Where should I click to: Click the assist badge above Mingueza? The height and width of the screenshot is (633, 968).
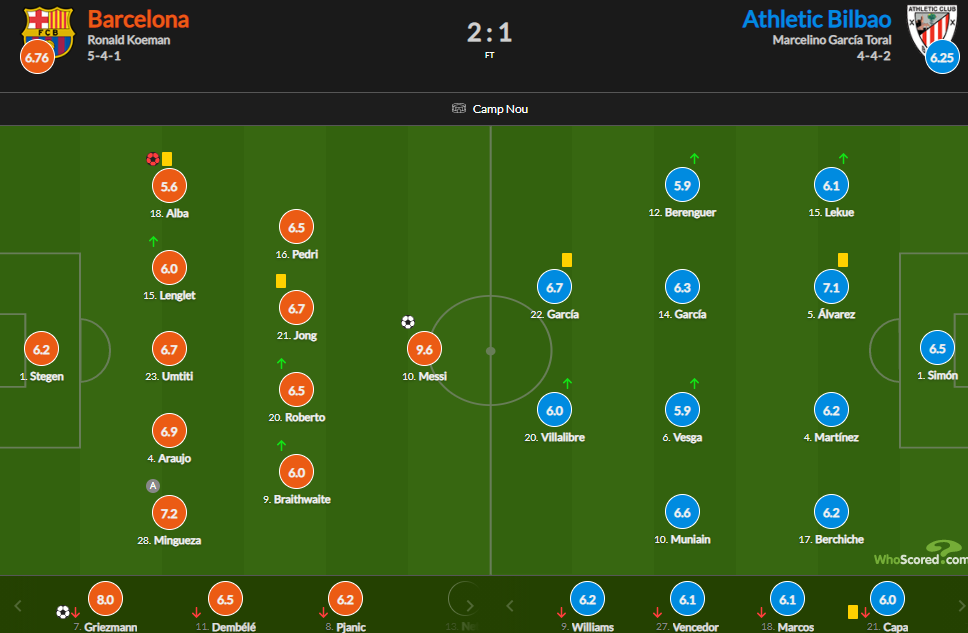pyautogui.click(x=153, y=486)
